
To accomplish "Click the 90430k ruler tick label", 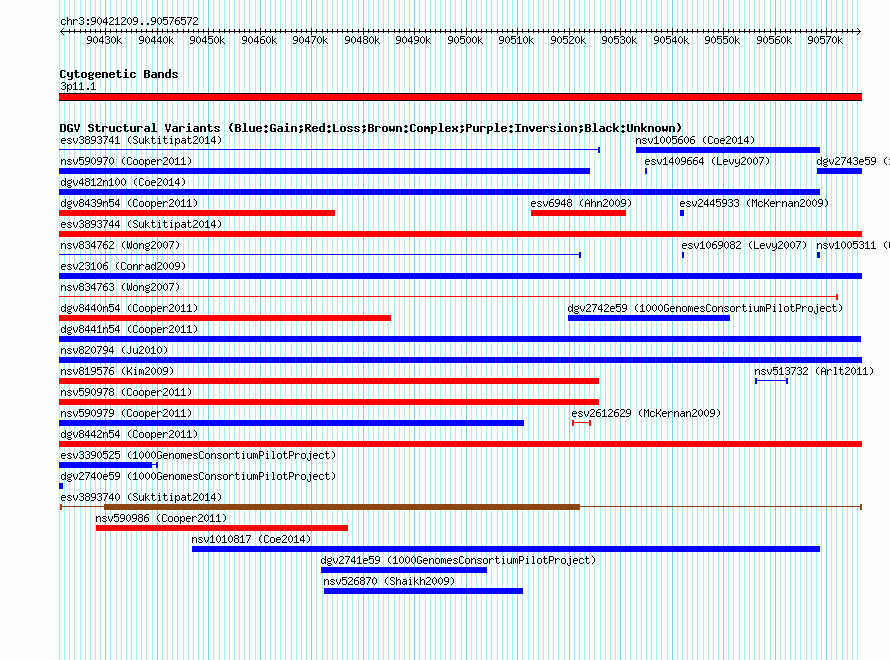I will tap(104, 40).
